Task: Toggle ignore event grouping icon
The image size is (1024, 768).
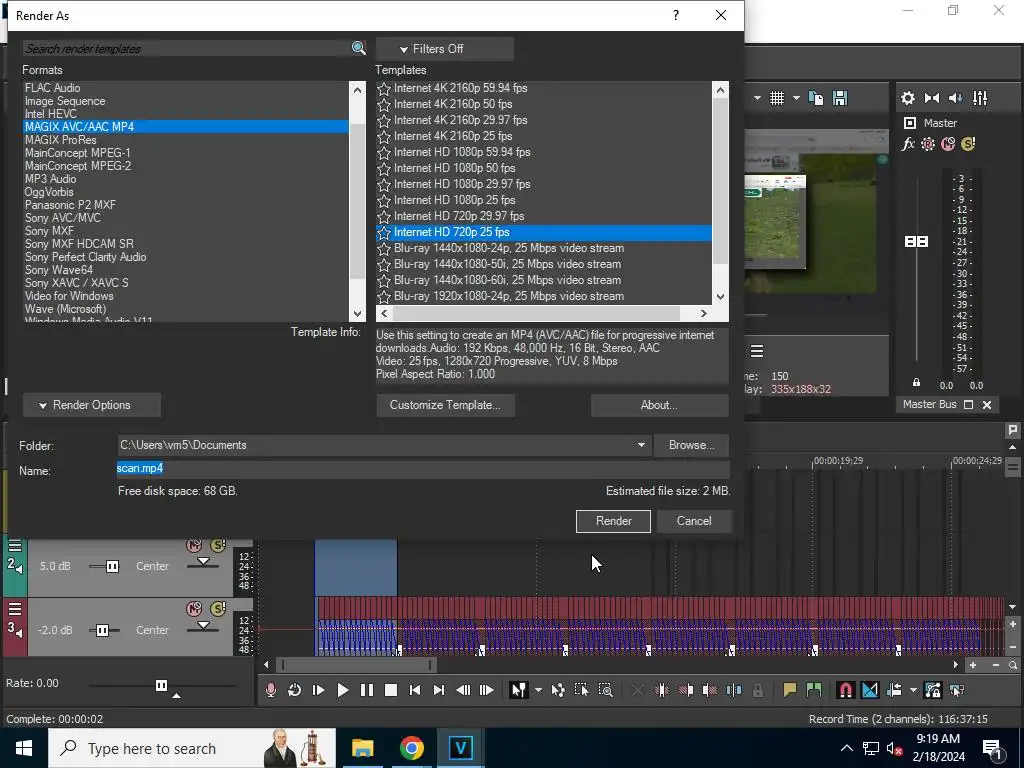Action: pos(957,690)
